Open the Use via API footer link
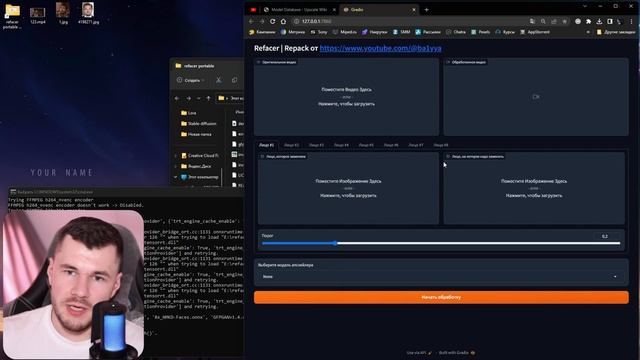 click(x=419, y=353)
